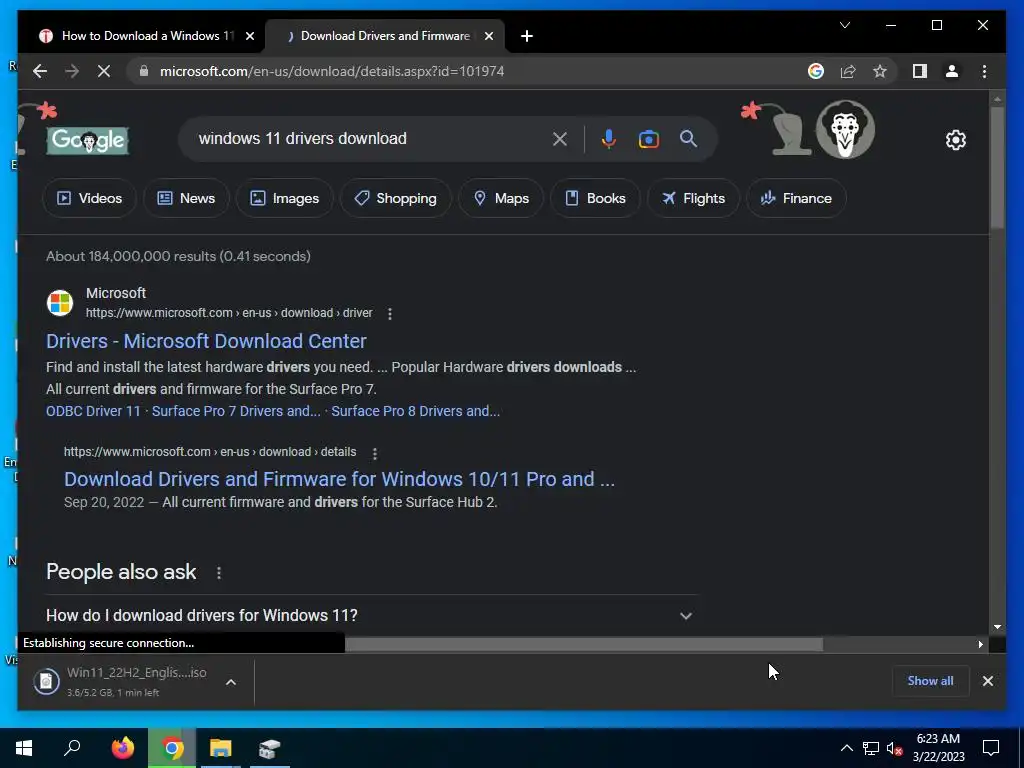Click the Microsoft site favicon
The width and height of the screenshot is (1024, 768).
pos(60,303)
